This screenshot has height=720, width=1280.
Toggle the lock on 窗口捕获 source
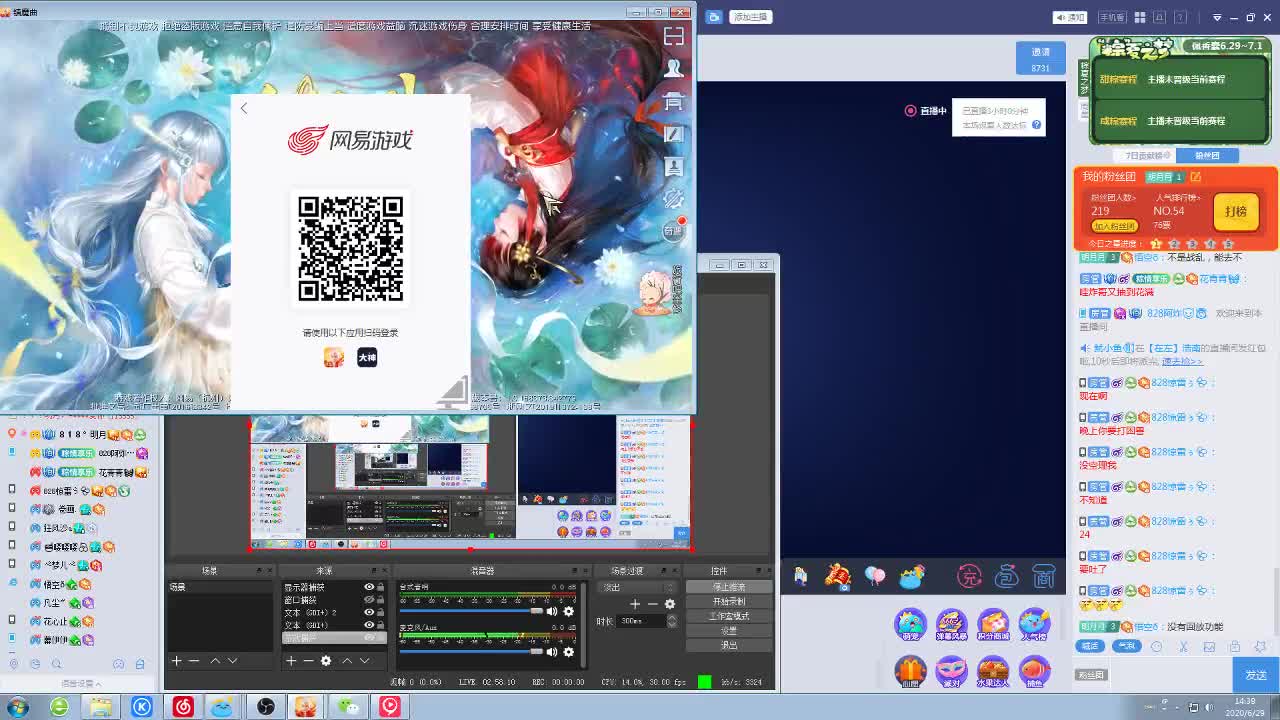pyautogui.click(x=381, y=599)
